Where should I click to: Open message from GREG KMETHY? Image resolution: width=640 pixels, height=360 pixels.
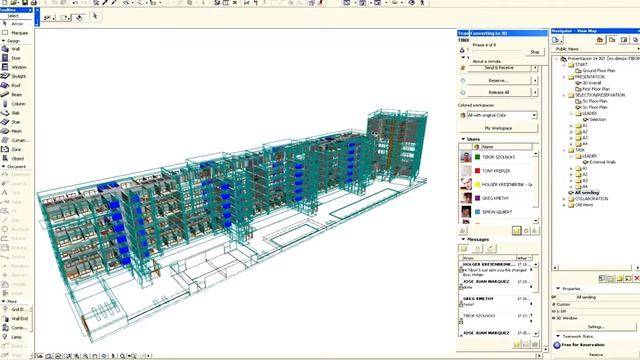pyautogui.click(x=495, y=302)
